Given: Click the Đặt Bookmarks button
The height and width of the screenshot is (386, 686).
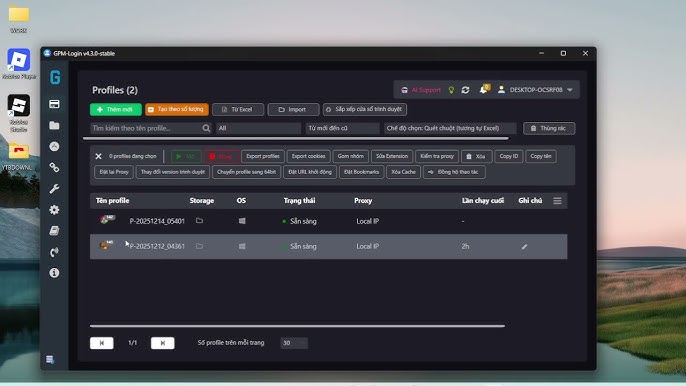Looking at the screenshot, I should [x=361, y=172].
